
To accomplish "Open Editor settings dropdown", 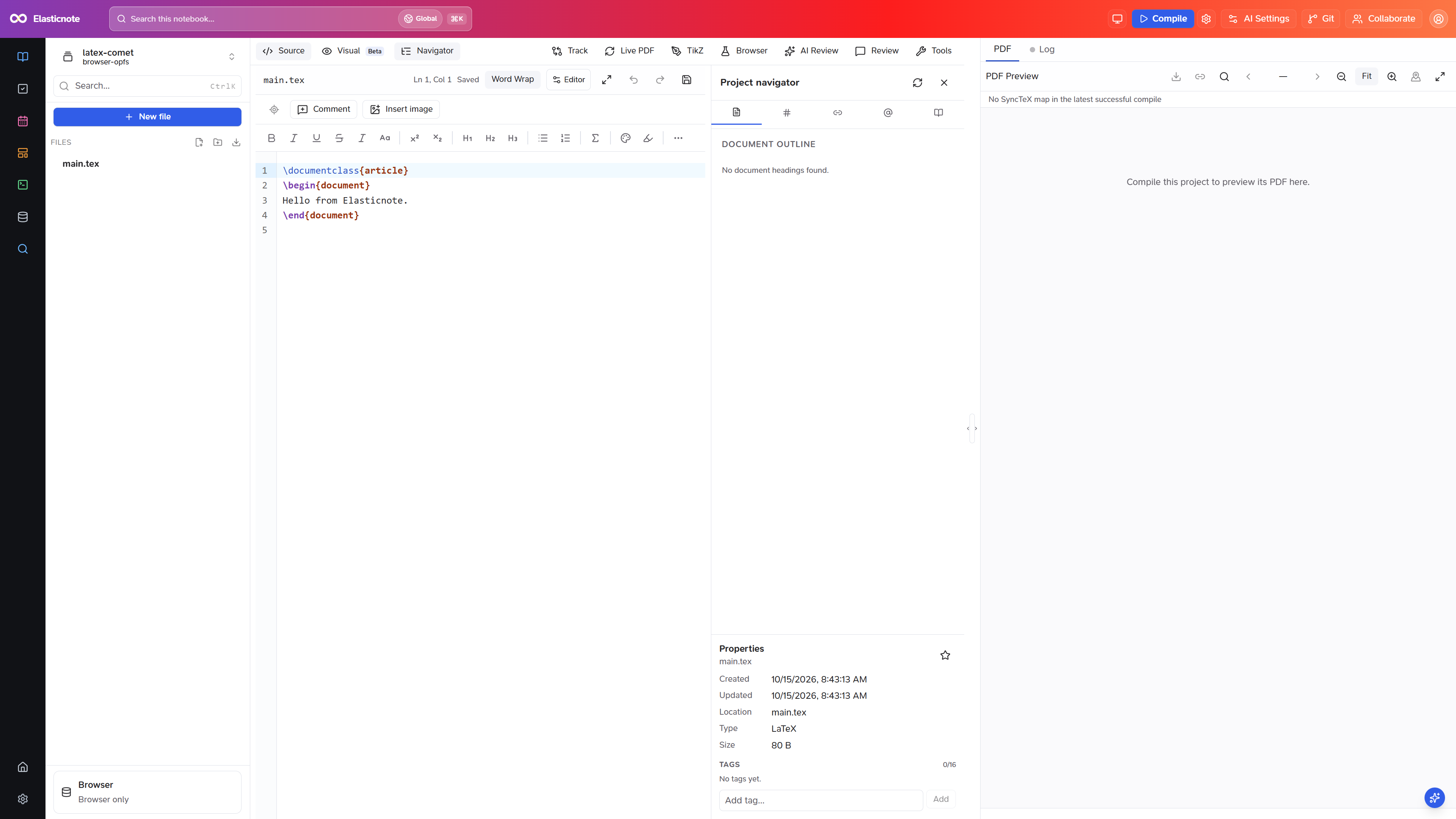I will (x=569, y=80).
